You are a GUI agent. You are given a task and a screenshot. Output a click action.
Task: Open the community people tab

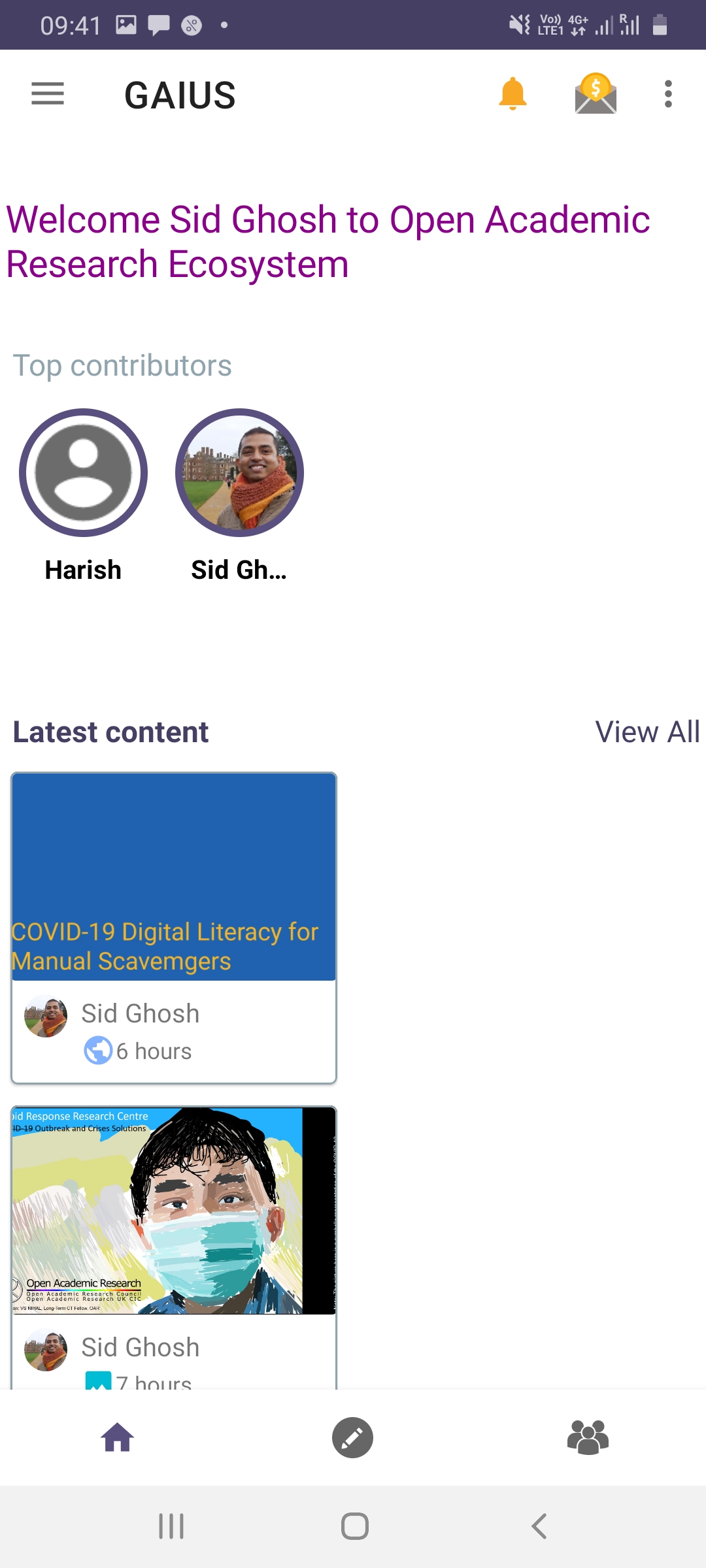(588, 1437)
